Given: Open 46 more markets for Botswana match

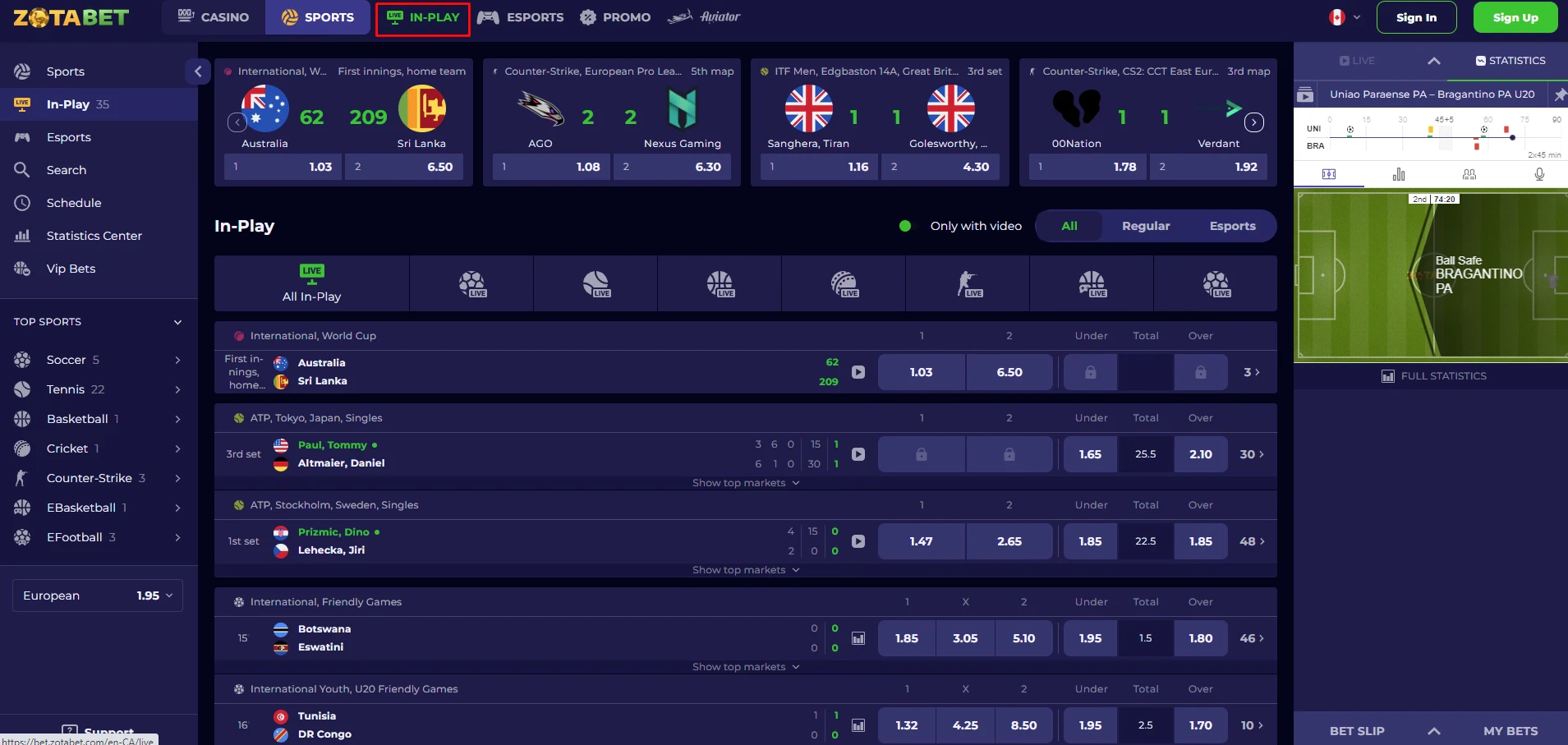Looking at the screenshot, I should click(x=1252, y=638).
